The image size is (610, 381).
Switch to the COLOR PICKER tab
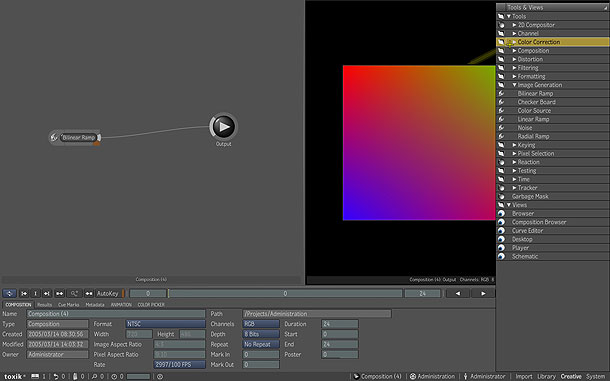tap(151, 305)
